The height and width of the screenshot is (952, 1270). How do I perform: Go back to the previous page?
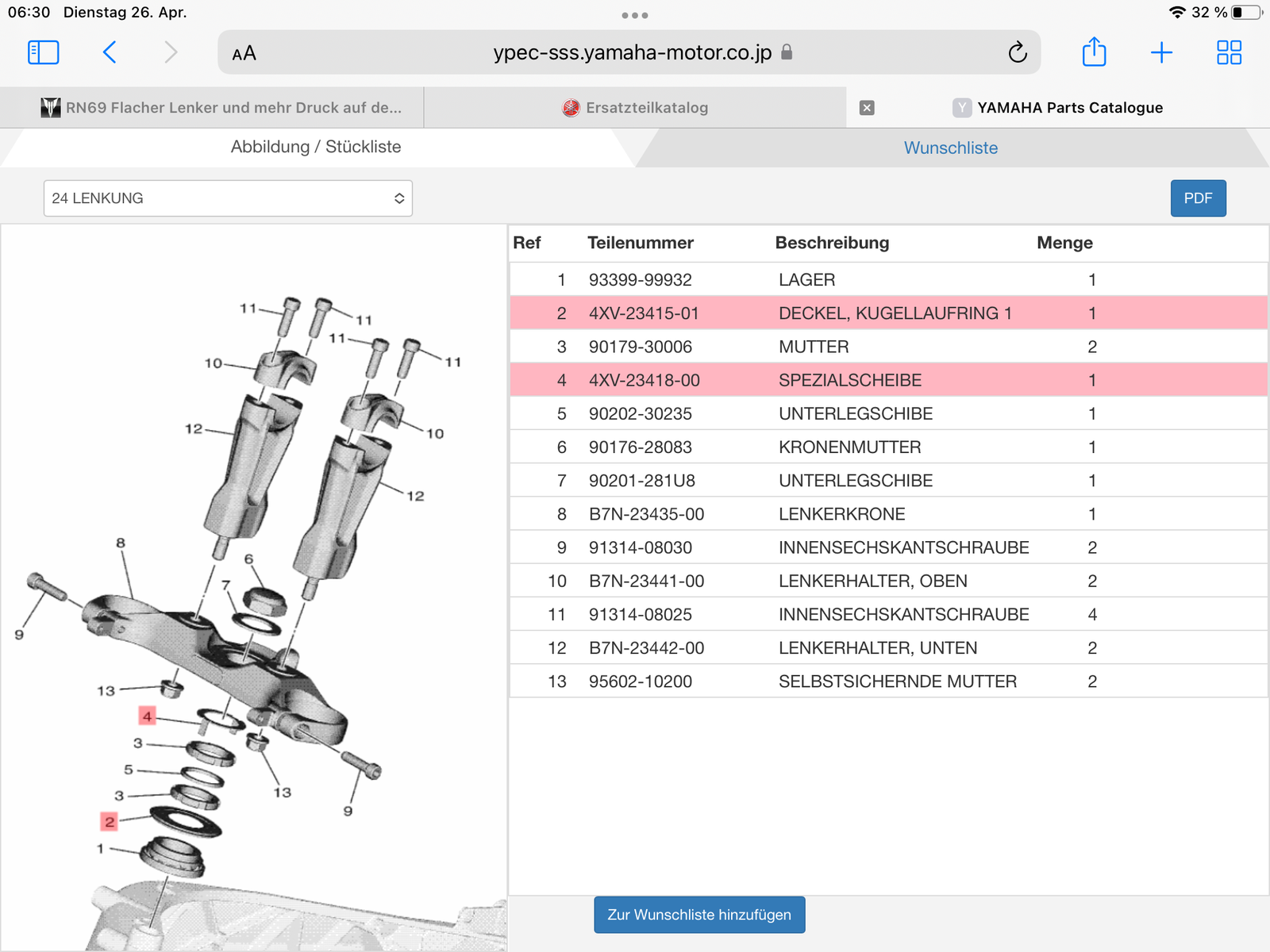110,52
